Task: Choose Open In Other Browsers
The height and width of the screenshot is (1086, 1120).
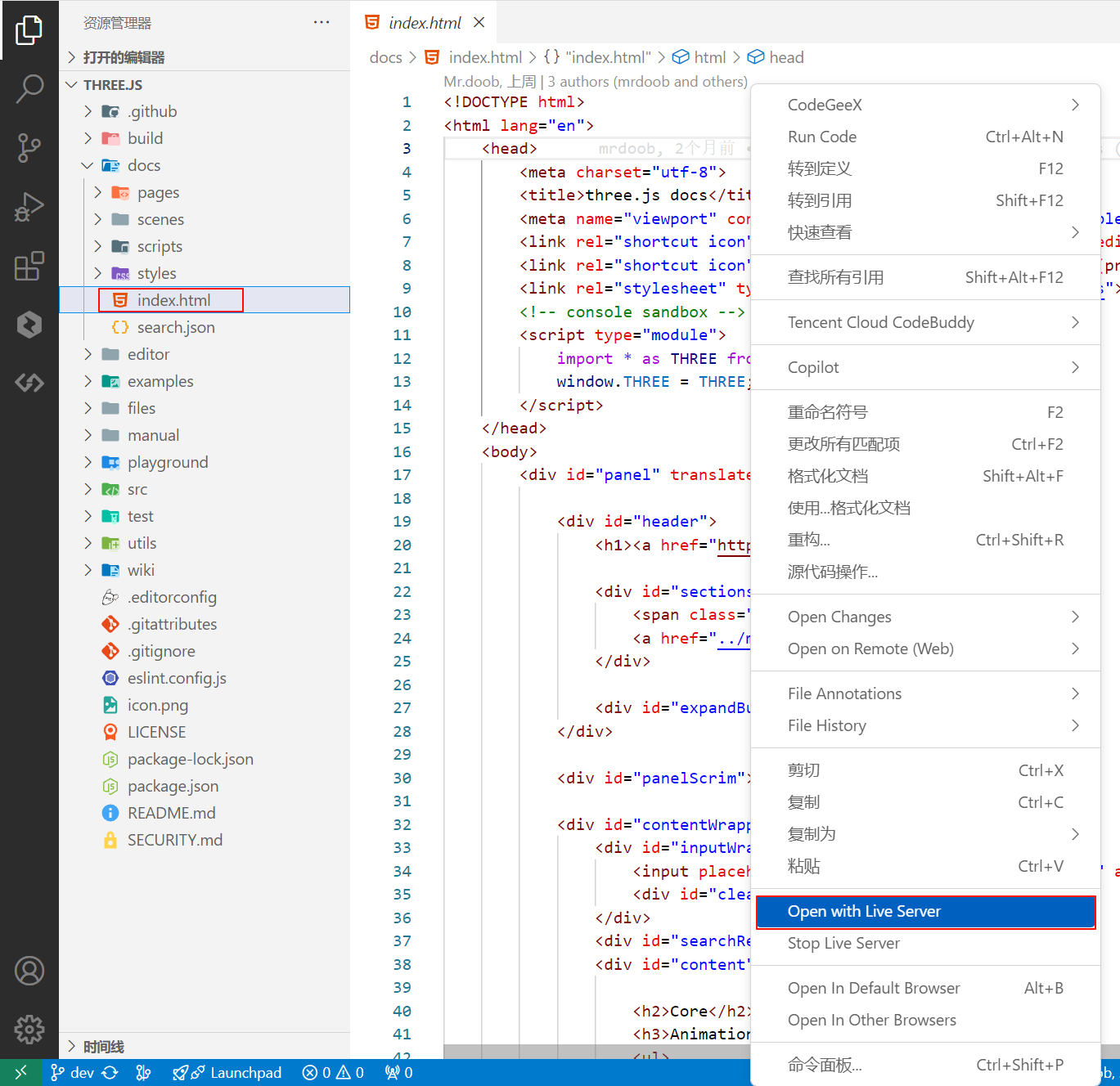Action: (x=925, y=1020)
